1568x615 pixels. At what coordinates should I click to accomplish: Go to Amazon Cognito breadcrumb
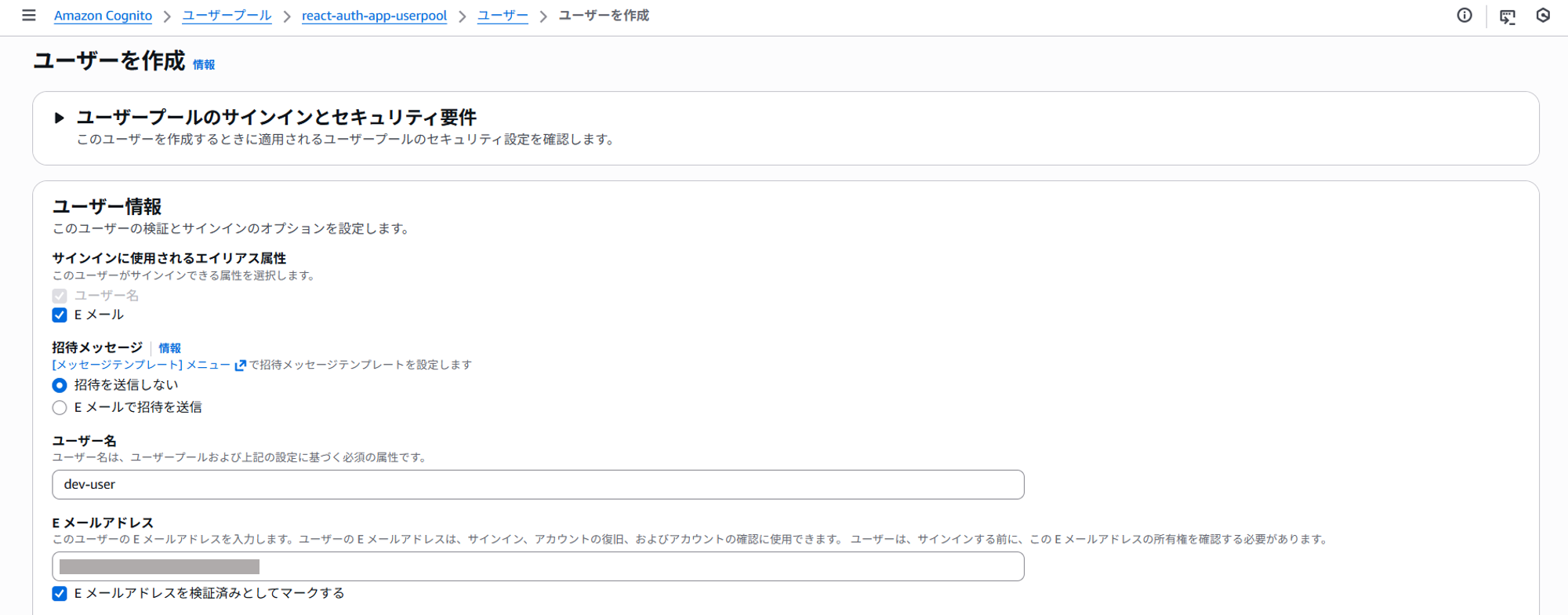pyautogui.click(x=103, y=16)
